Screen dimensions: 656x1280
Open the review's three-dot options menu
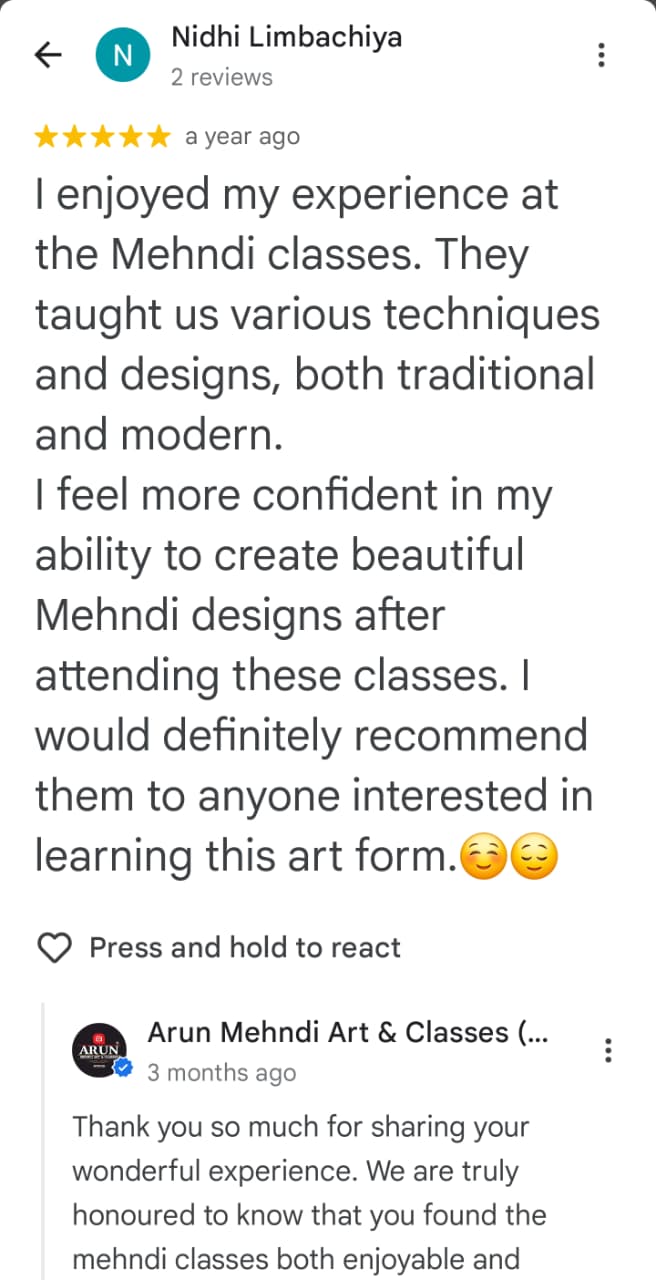(x=601, y=55)
